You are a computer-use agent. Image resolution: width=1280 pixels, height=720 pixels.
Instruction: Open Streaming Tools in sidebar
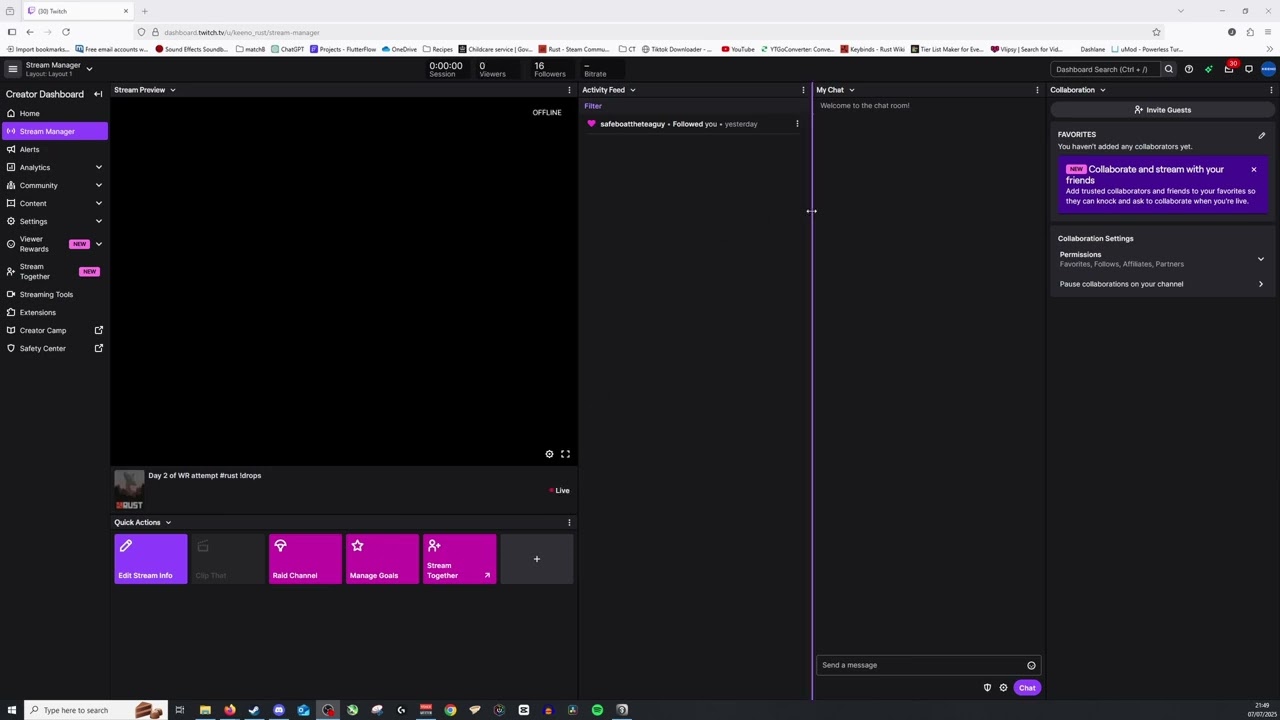pyautogui.click(x=55, y=294)
